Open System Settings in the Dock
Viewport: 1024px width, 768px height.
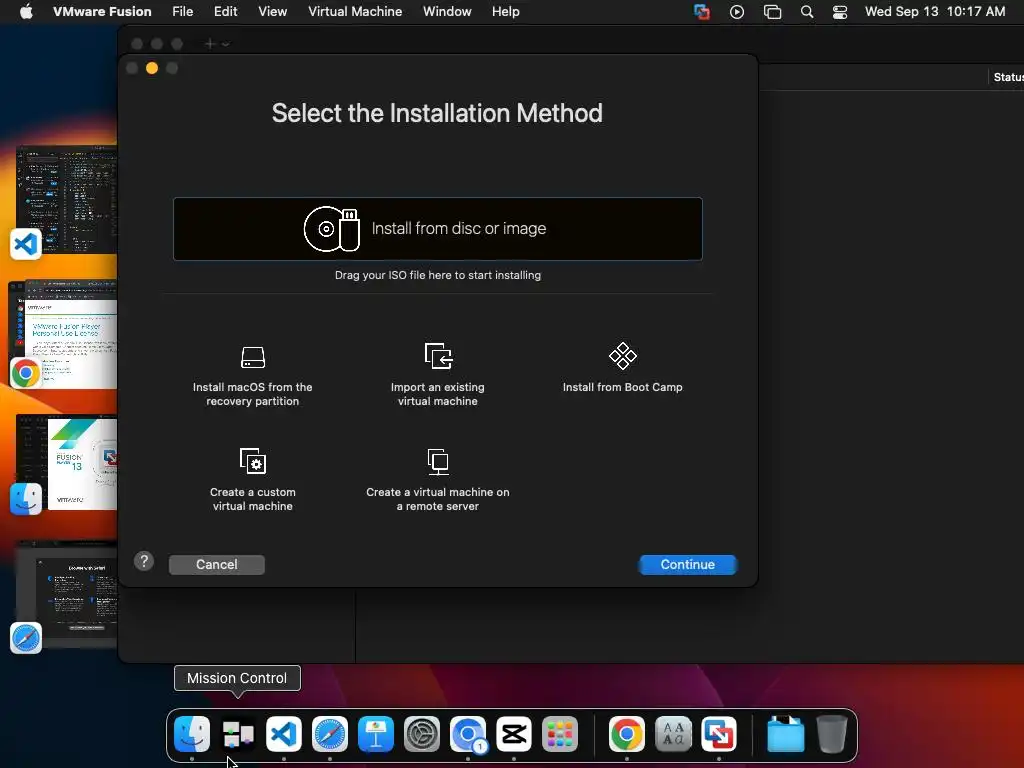tap(422, 734)
